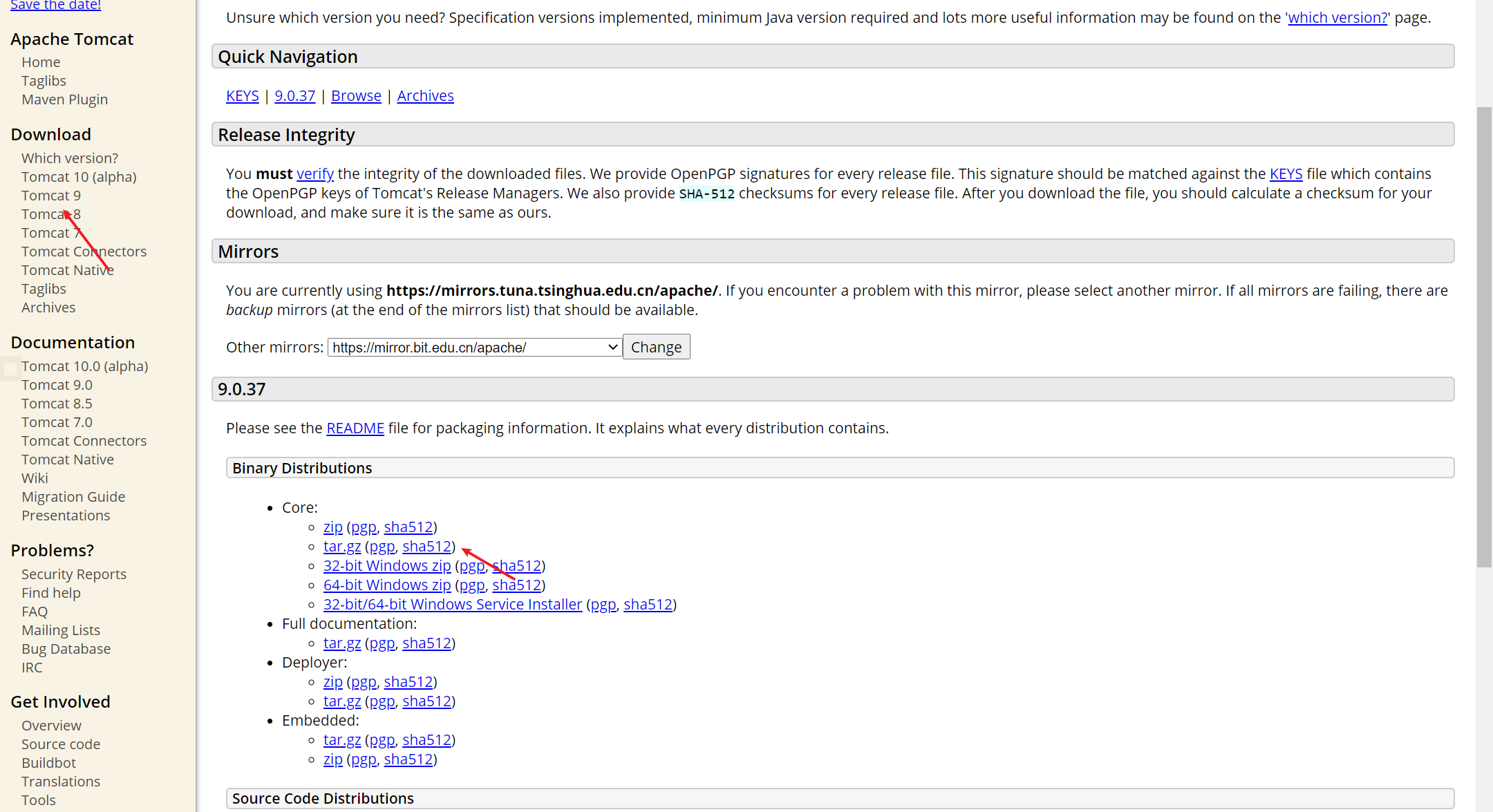The height and width of the screenshot is (812, 1493).
Task: Open KEYS link in Quick Navigation
Action: pos(242,96)
